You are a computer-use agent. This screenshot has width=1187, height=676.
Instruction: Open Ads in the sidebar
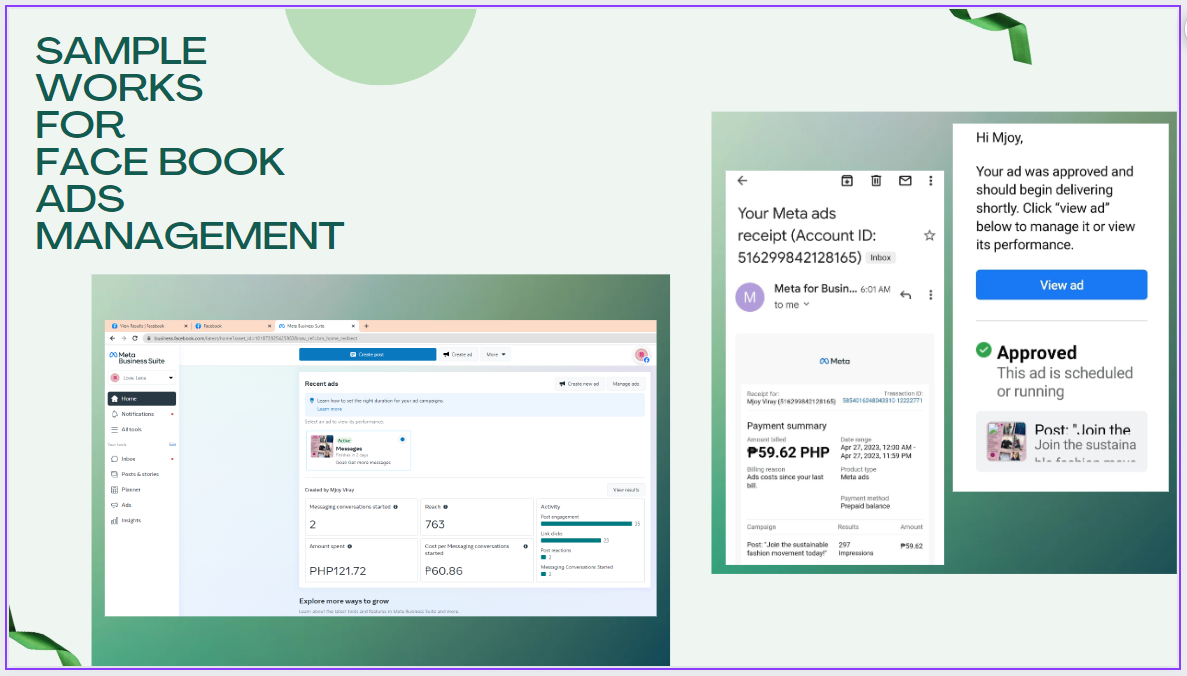tap(142, 505)
